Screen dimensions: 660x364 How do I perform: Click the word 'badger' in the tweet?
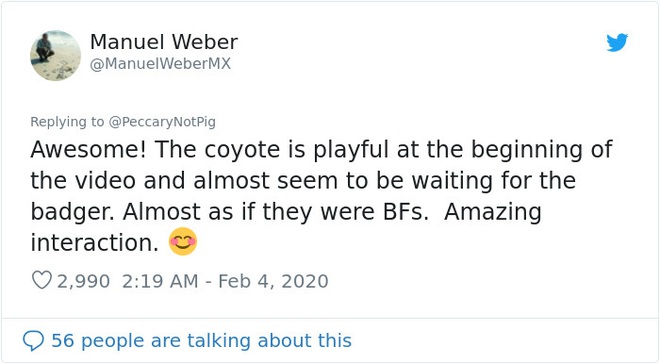(71, 211)
